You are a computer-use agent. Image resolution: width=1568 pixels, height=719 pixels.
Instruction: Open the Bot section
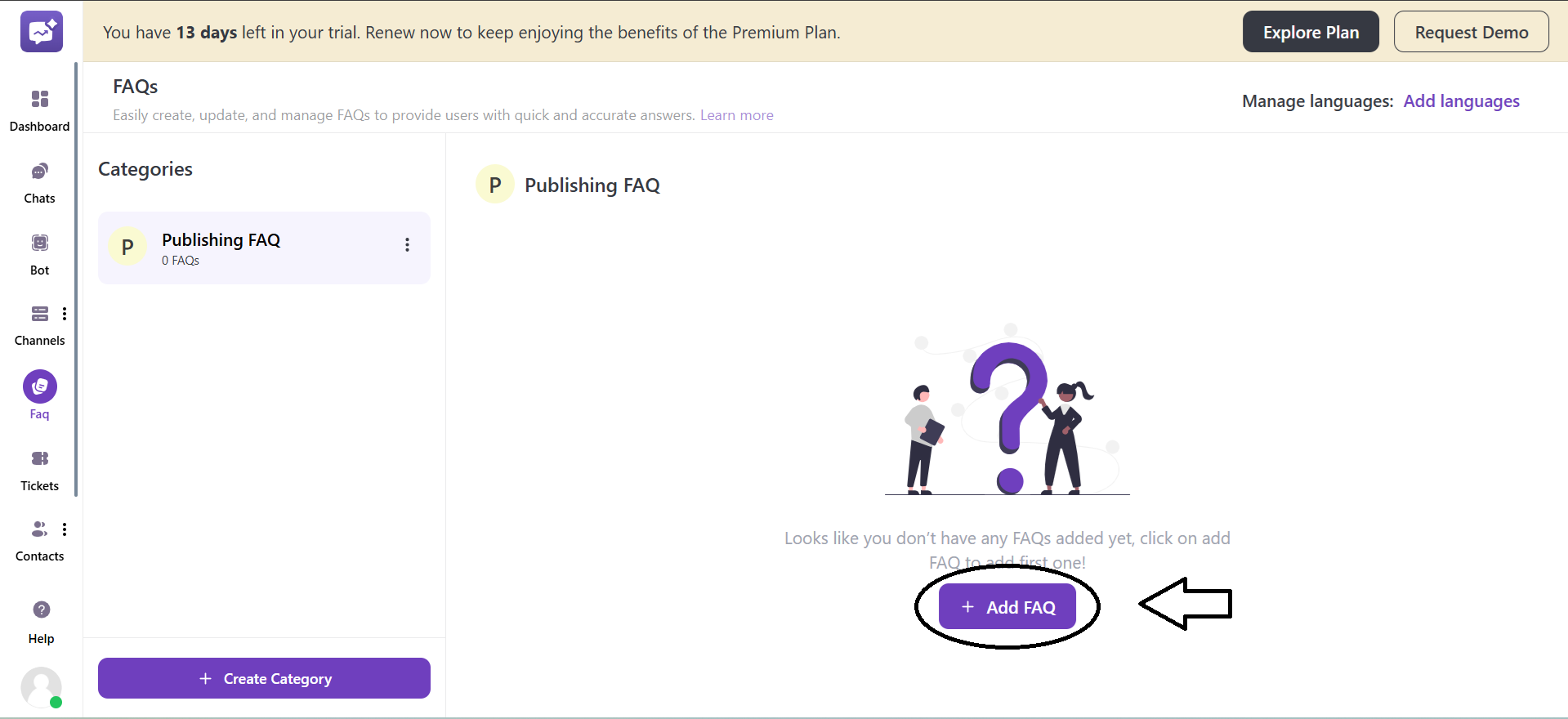point(39,255)
